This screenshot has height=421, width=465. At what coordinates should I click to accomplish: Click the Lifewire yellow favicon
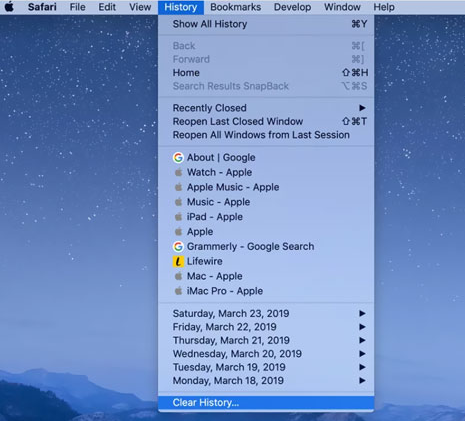pos(178,262)
